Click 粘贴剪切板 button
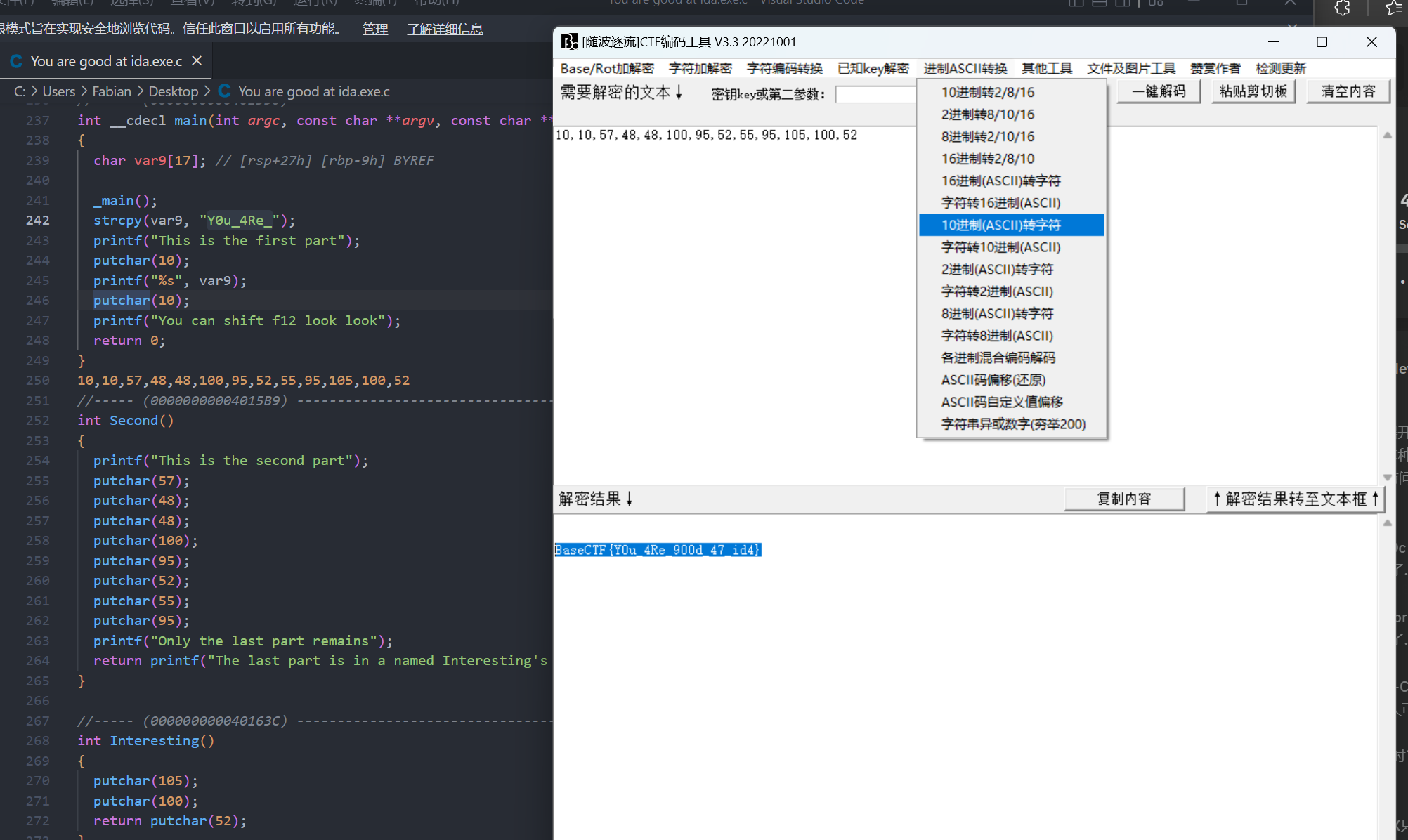 coord(1253,91)
